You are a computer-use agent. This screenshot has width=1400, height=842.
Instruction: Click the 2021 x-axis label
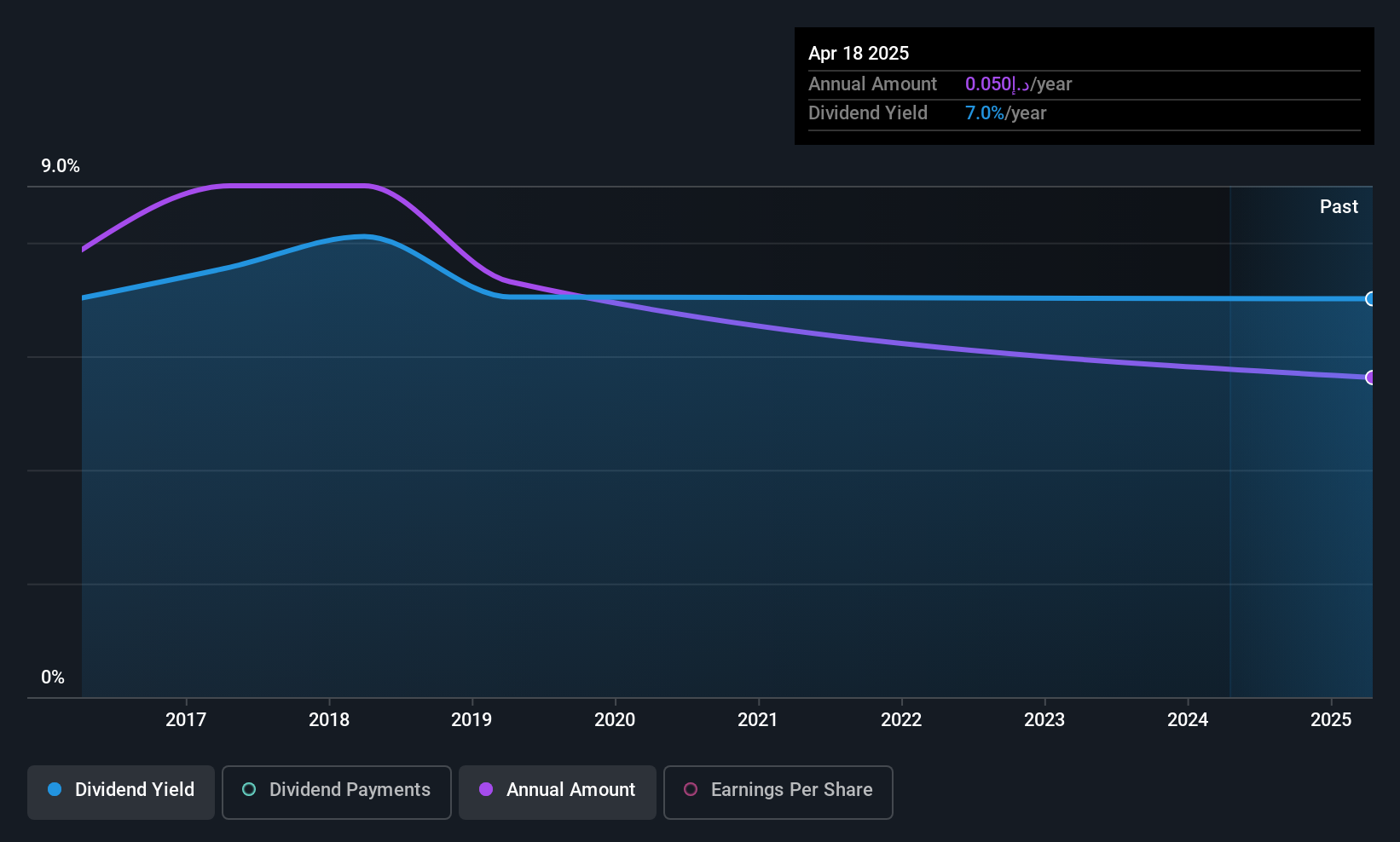click(x=758, y=719)
